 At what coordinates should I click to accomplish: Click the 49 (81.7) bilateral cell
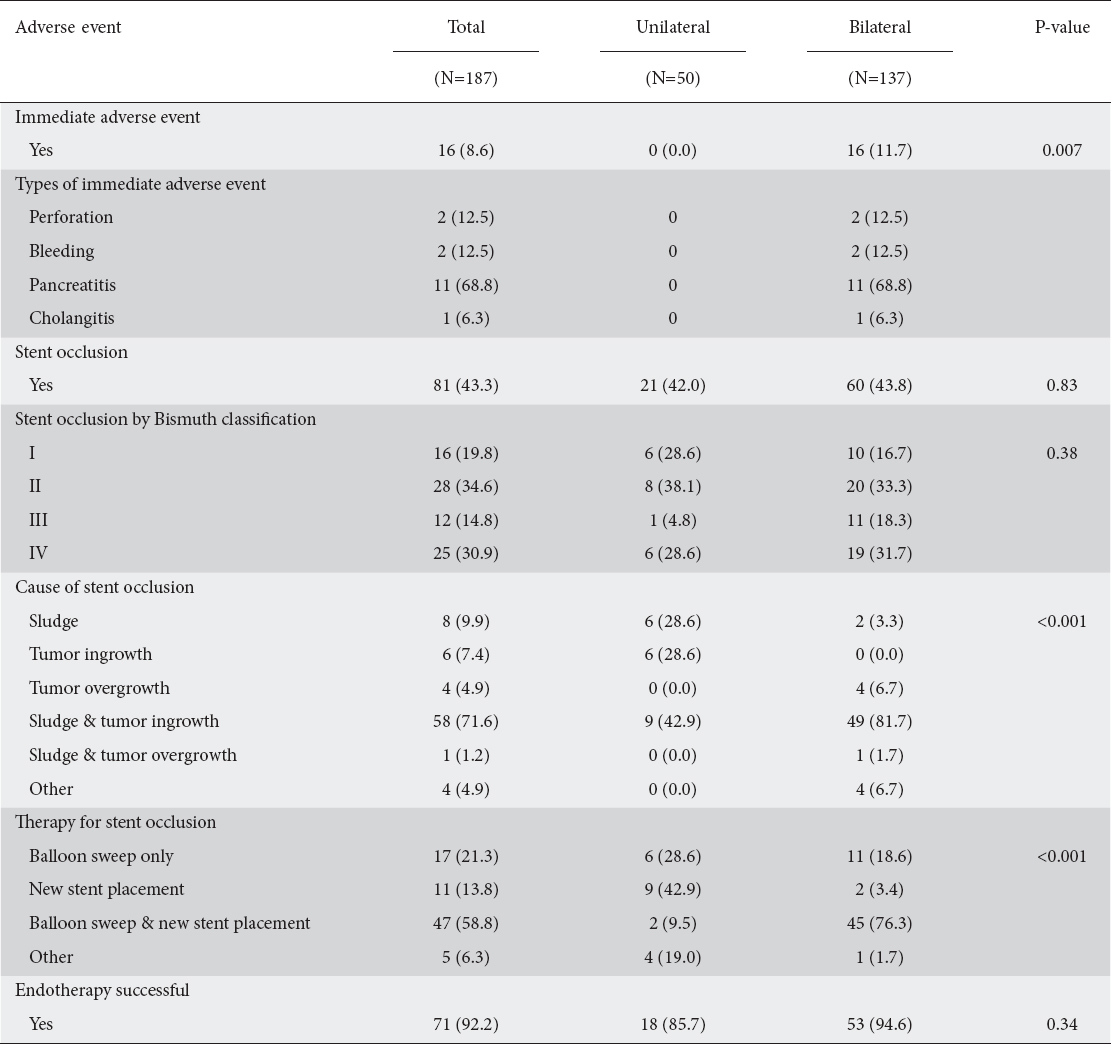click(879, 722)
